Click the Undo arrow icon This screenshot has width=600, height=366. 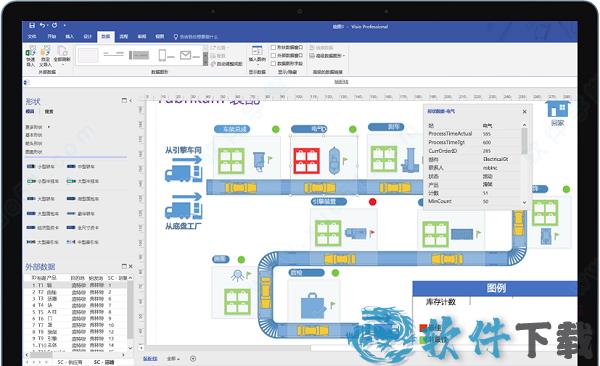pos(42,25)
